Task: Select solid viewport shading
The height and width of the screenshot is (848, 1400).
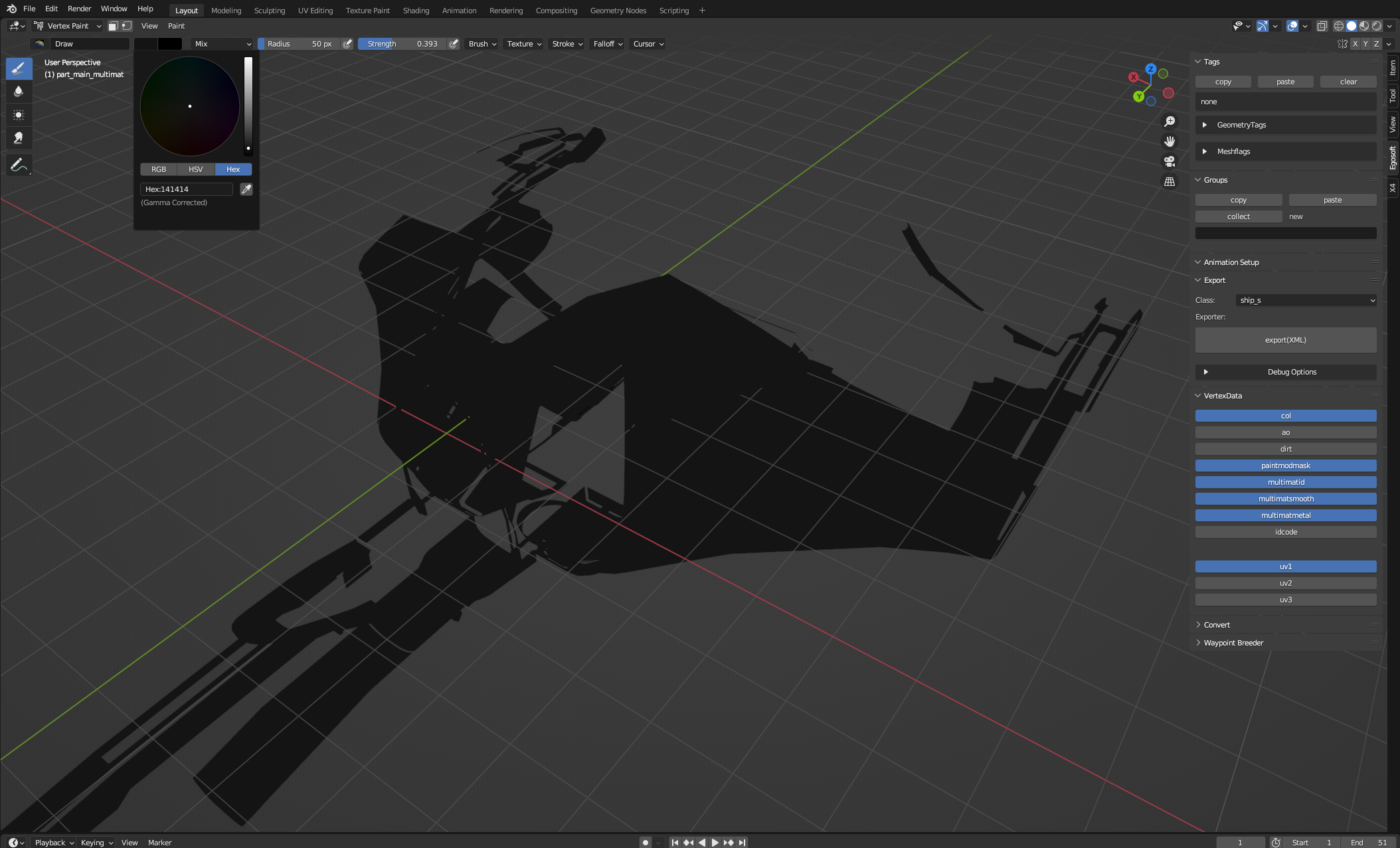Action: pyautogui.click(x=1352, y=26)
